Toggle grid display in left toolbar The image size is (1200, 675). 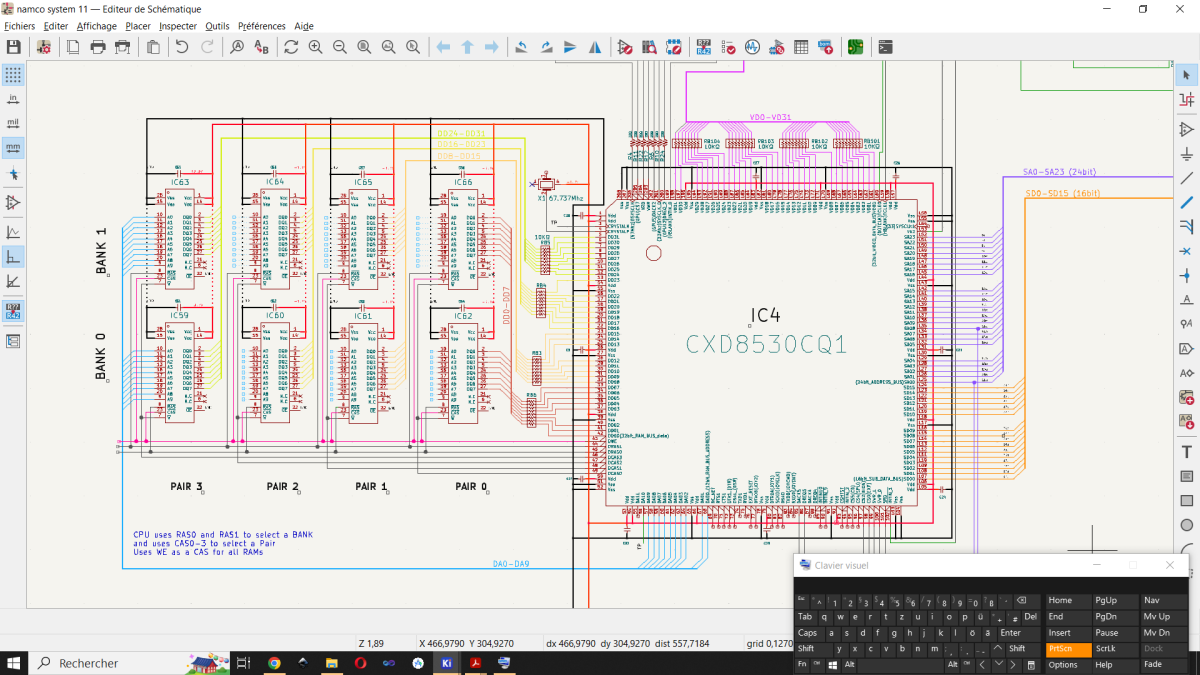pyautogui.click(x=13, y=75)
